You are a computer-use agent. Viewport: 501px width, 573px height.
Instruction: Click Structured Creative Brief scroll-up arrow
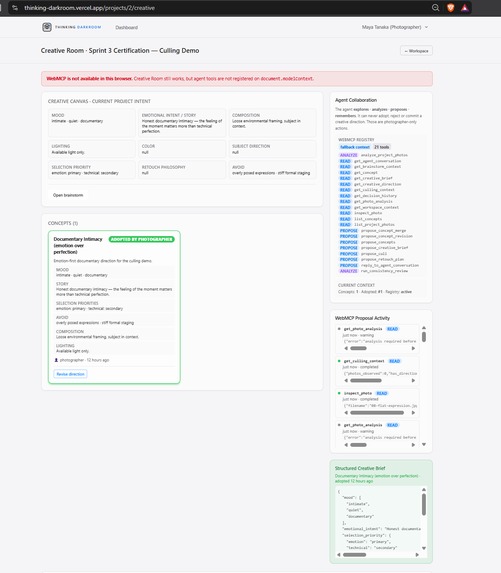(x=424, y=490)
